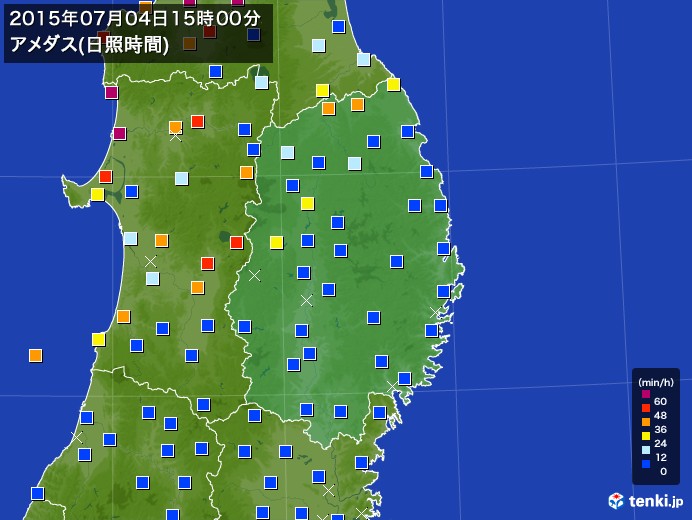Screen dimensions: 692x520
Task: Select the orange legend swatch for 36
Action: [x=646, y=422]
